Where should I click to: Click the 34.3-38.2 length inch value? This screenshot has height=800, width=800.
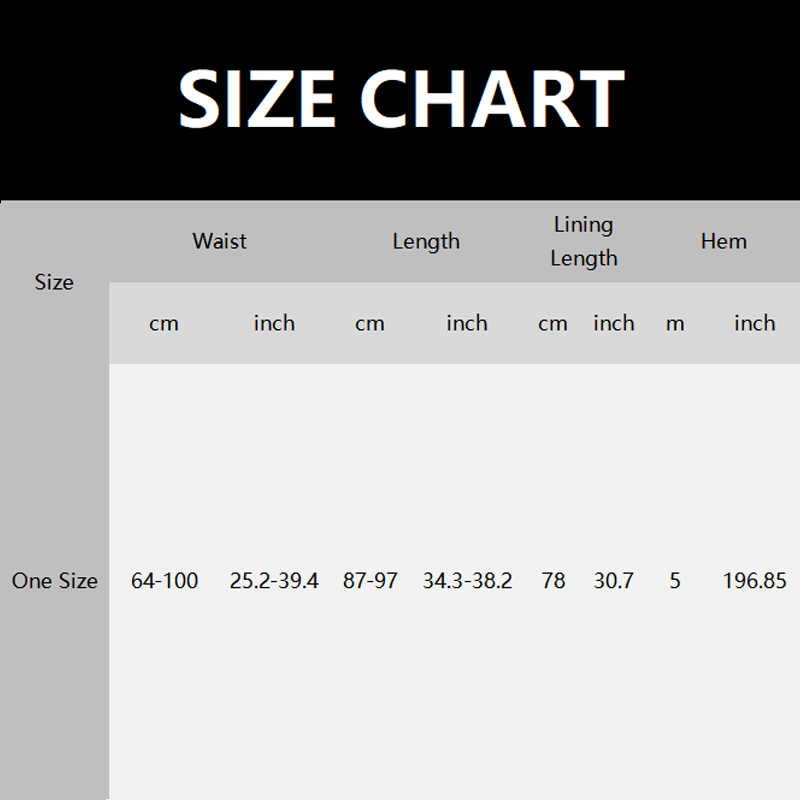coord(467,581)
